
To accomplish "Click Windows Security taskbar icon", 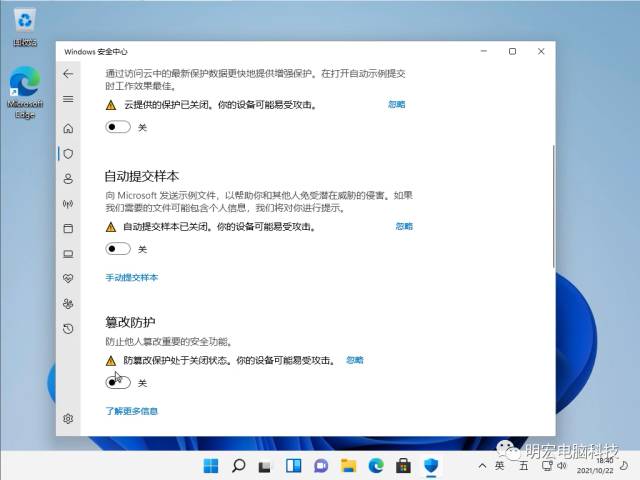I will pos(431,466).
